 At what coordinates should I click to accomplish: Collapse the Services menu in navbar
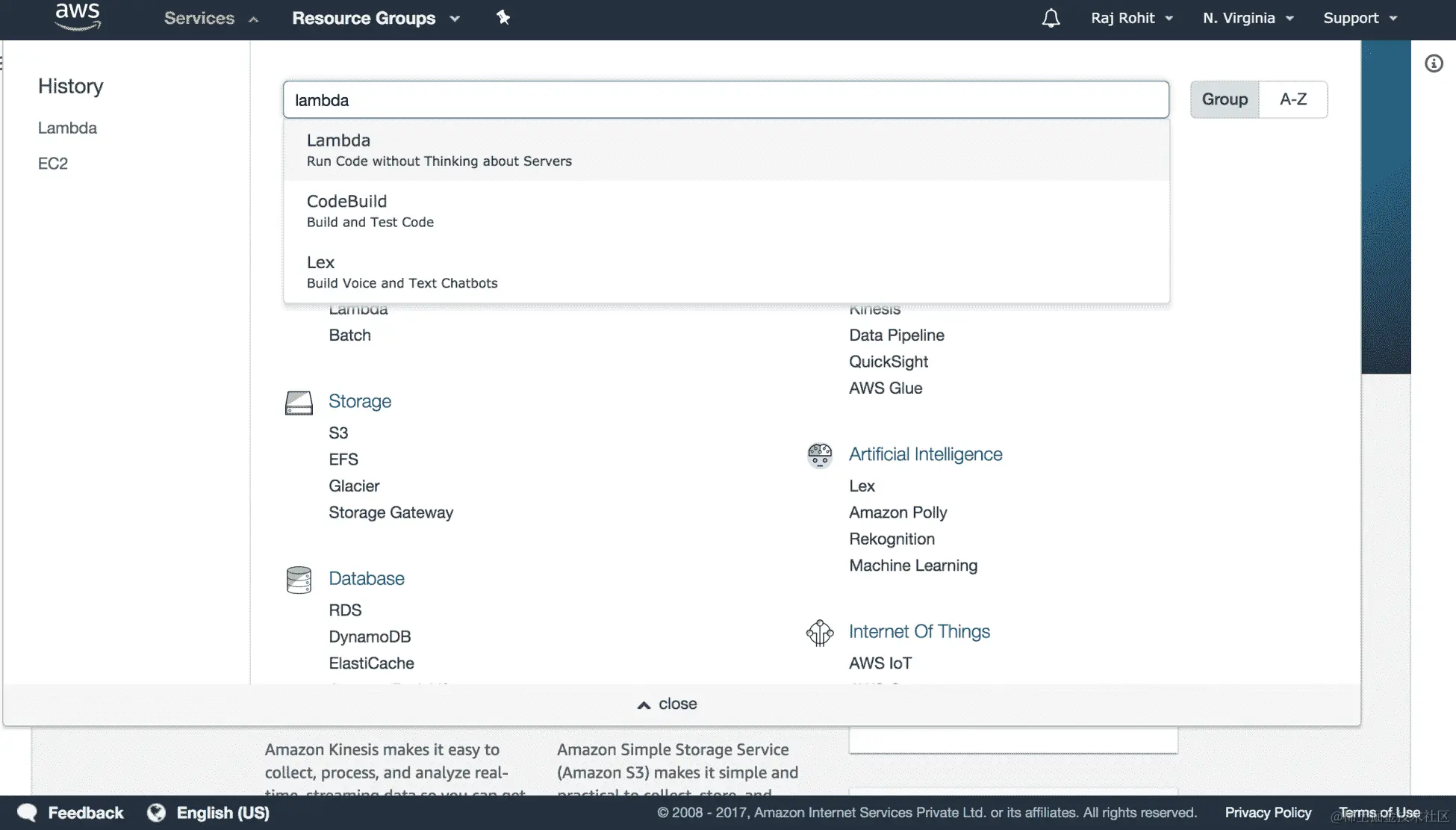(211, 18)
